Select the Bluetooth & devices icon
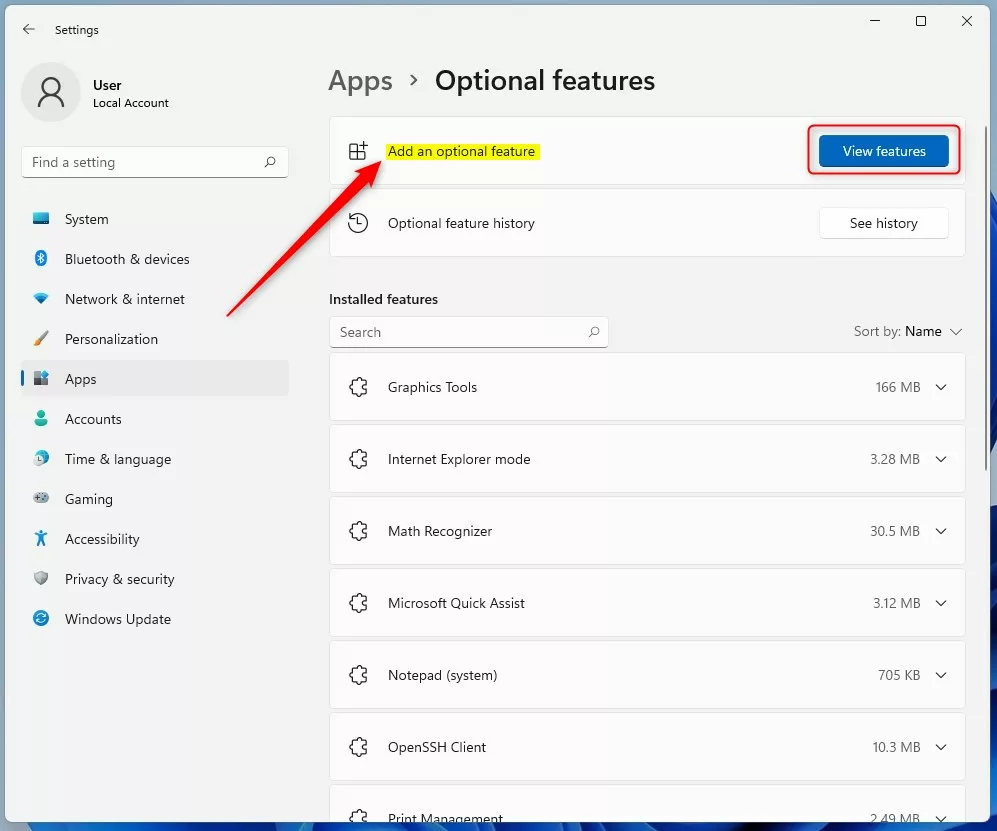The width and height of the screenshot is (997, 831). click(x=41, y=258)
